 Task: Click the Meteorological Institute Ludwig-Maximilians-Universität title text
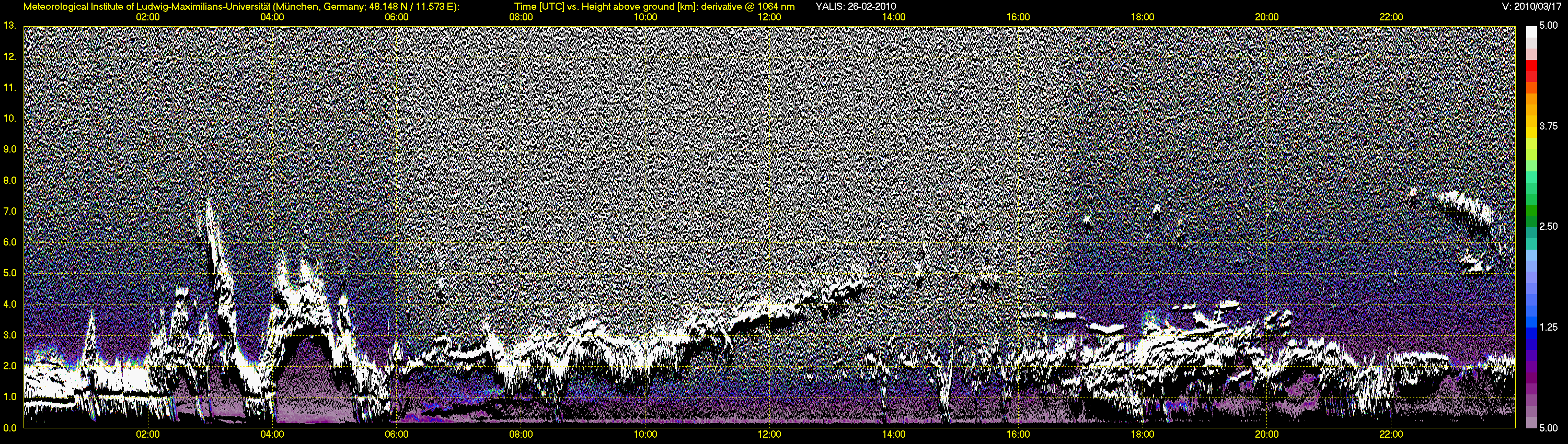[241, 7]
